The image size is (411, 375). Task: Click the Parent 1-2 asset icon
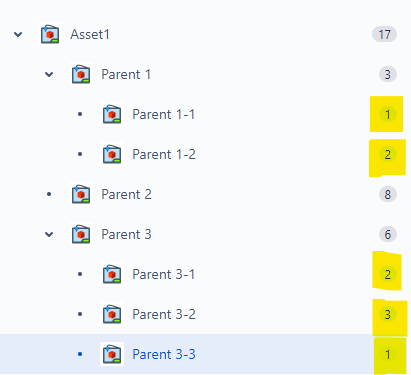pos(112,154)
